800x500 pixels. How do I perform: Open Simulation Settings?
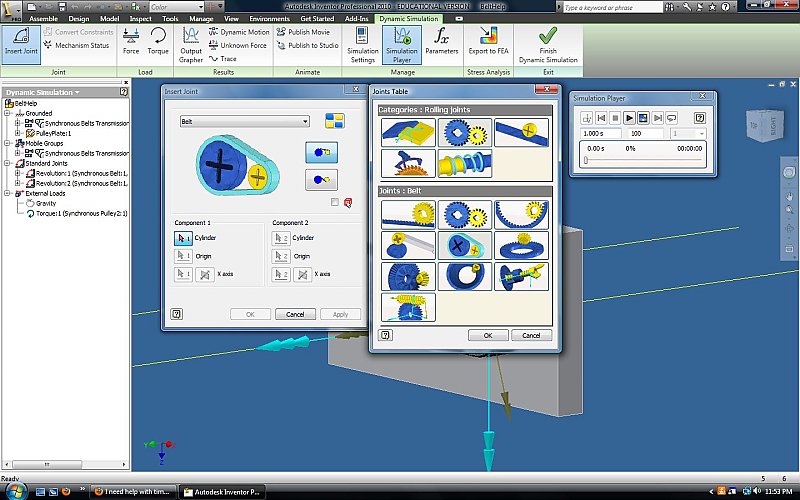pyautogui.click(x=362, y=45)
